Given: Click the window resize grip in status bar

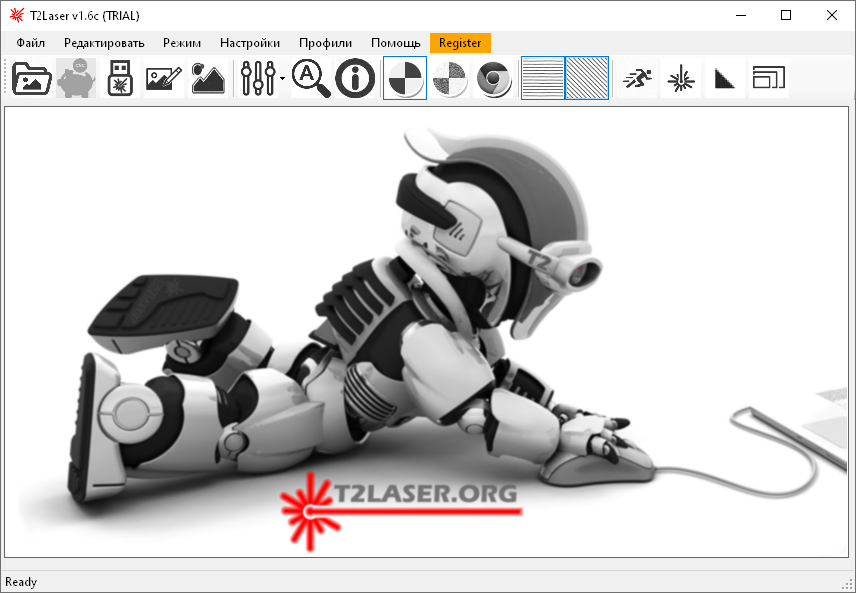Looking at the screenshot, I should coord(847,584).
